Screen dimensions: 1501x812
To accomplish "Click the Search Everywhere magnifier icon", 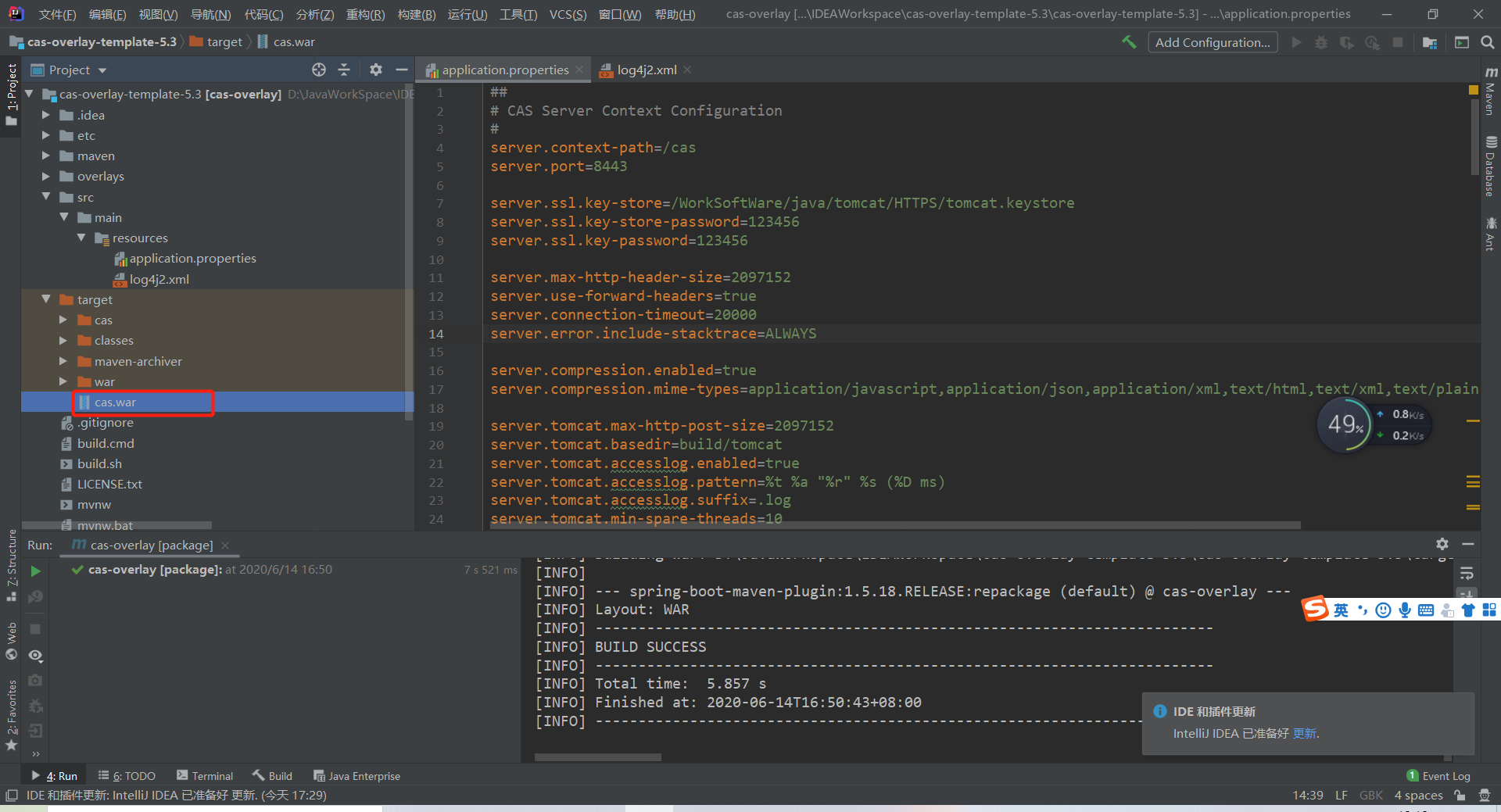I will [1487, 42].
